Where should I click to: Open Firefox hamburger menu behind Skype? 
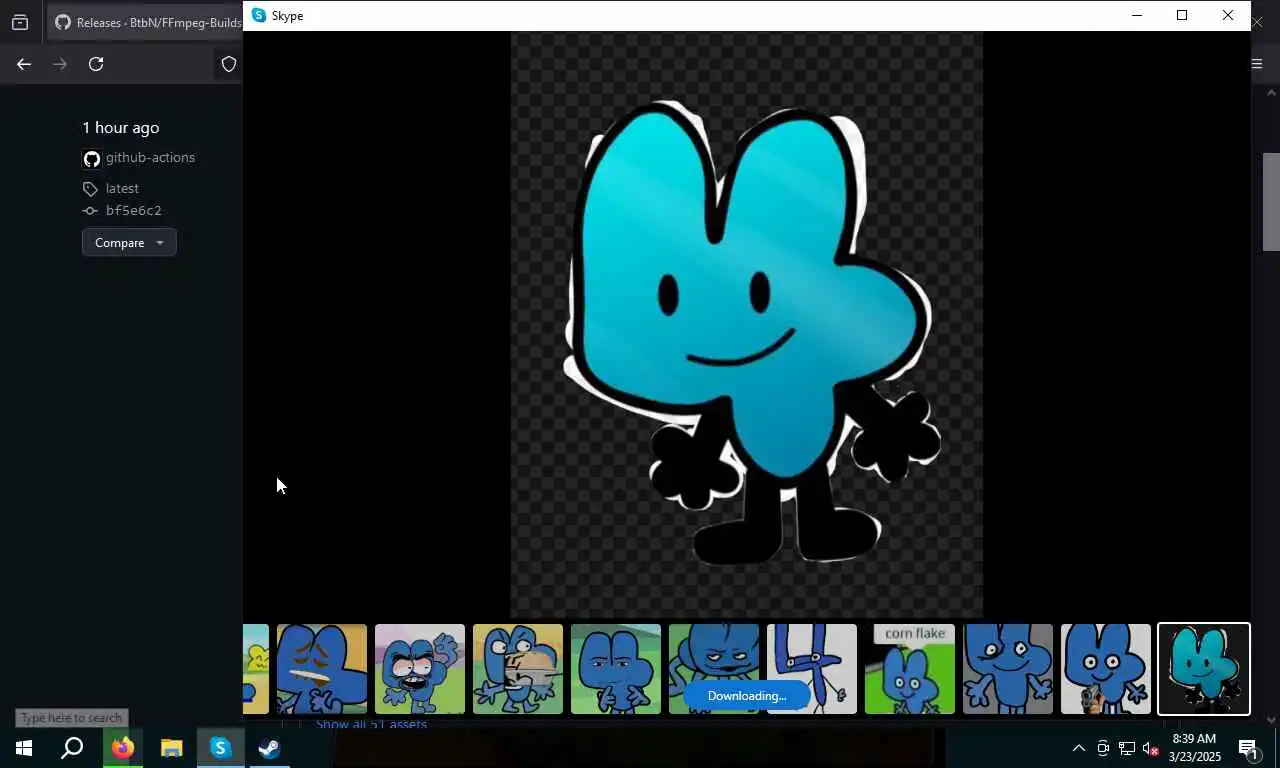[x=1257, y=64]
